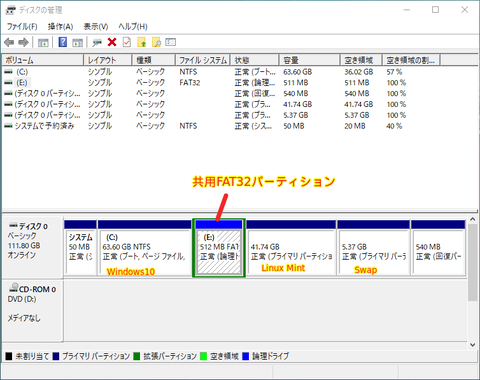Click the Forward arrow in the toolbar
Viewport: 480px width, 380px height.
23,42
